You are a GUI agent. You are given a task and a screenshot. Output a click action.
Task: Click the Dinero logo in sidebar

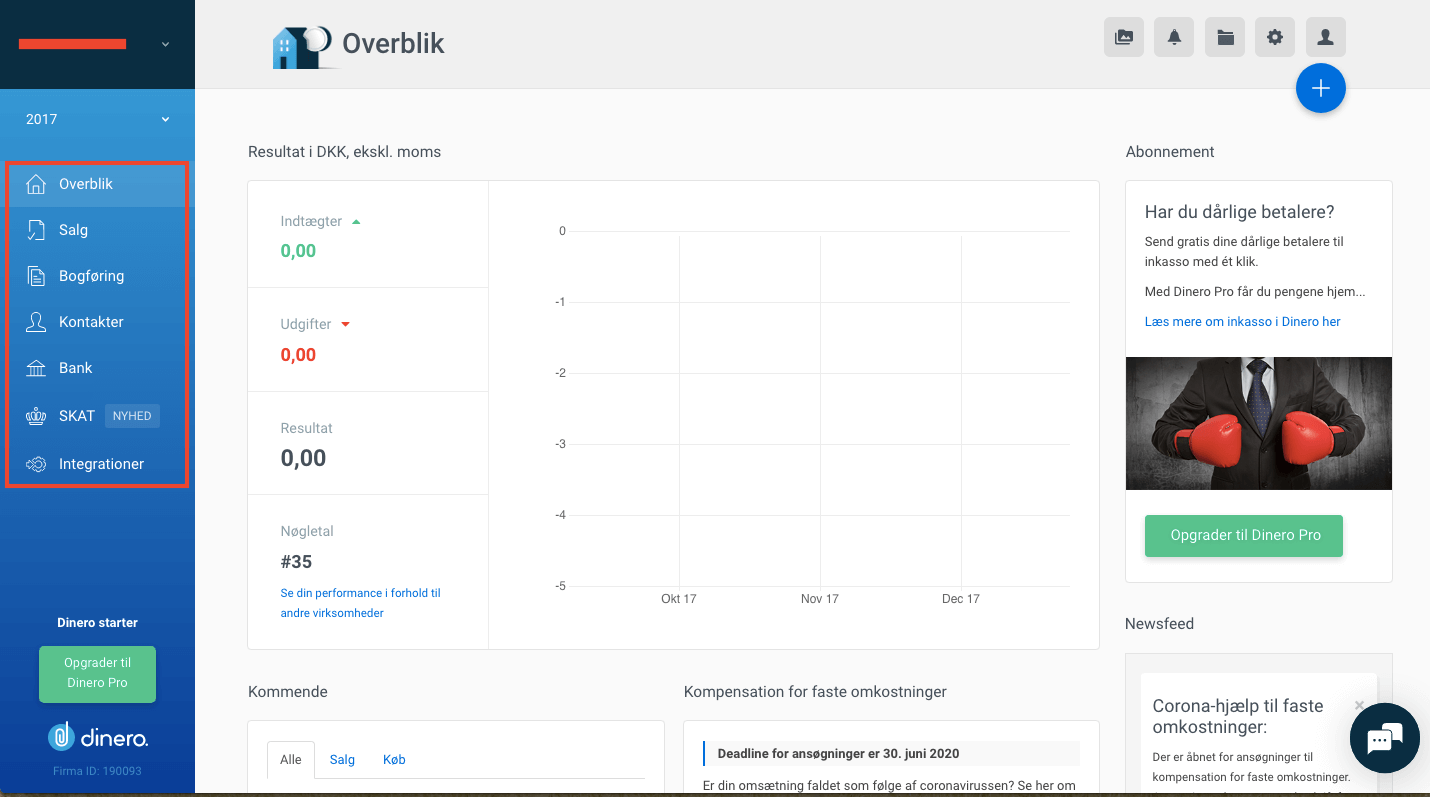98,736
